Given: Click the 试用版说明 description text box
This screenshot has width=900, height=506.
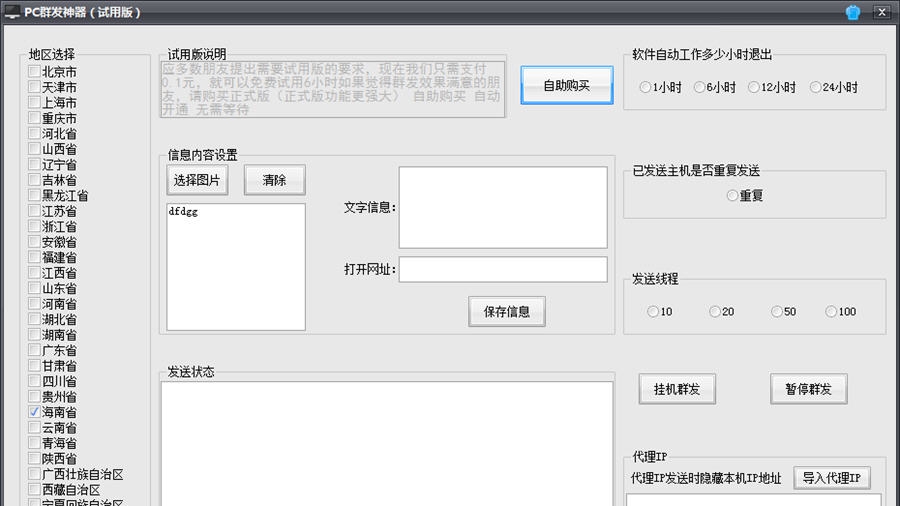Looking at the screenshot, I should coord(332,89).
